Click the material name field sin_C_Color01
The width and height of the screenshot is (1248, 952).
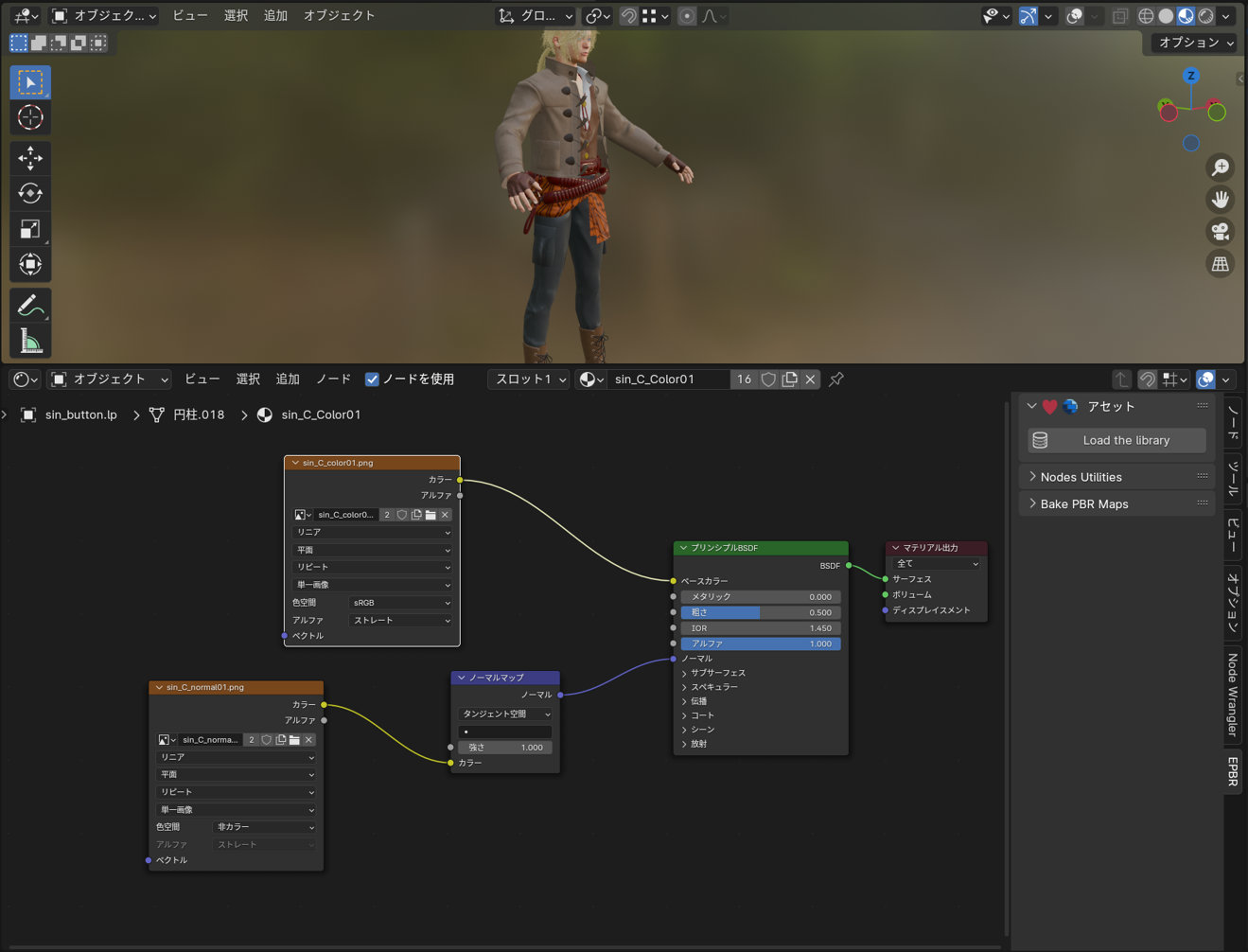click(x=668, y=379)
